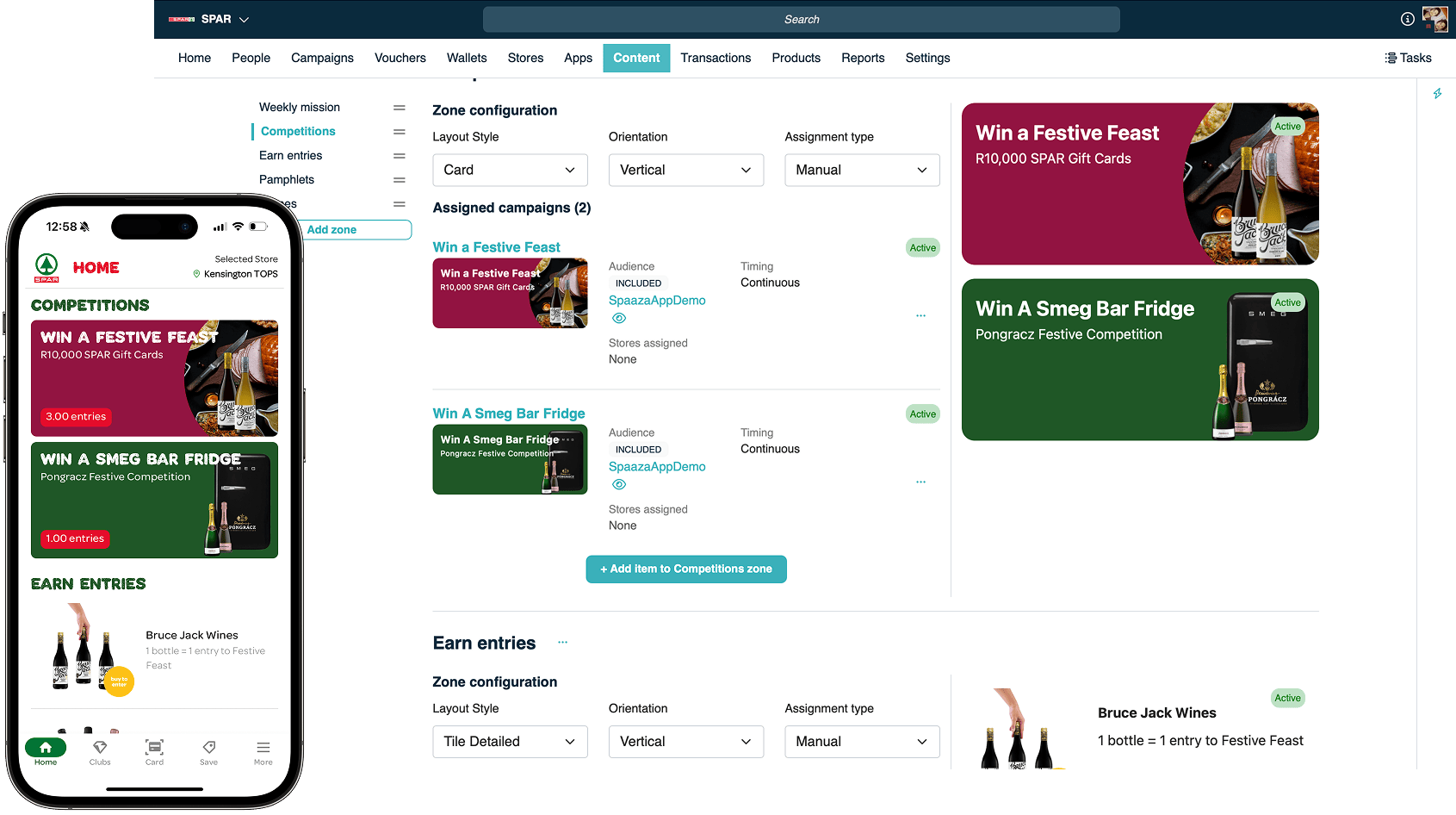The height and width of the screenshot is (815, 1456).
Task: Open the Wallets tab
Action: point(467,58)
